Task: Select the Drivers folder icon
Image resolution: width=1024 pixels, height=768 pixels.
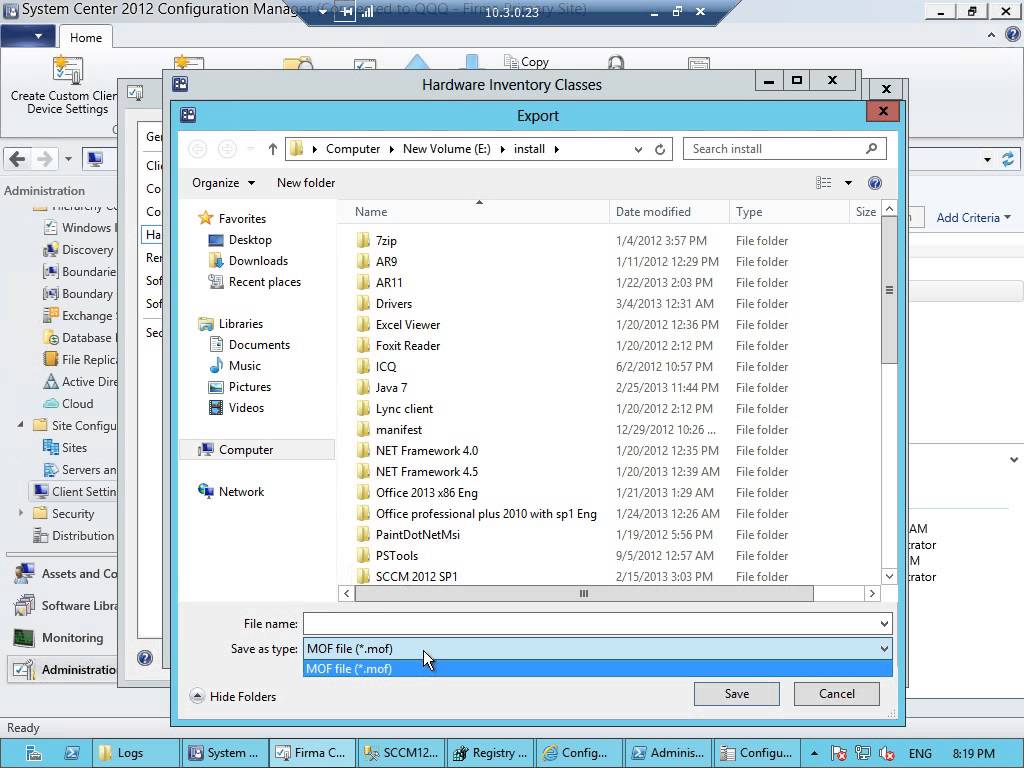Action: click(x=363, y=304)
